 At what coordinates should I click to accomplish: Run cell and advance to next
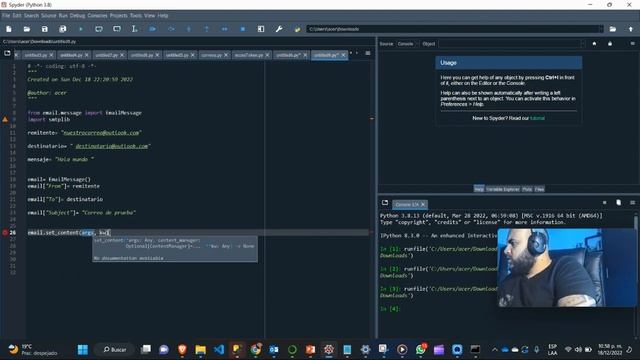[117, 29]
